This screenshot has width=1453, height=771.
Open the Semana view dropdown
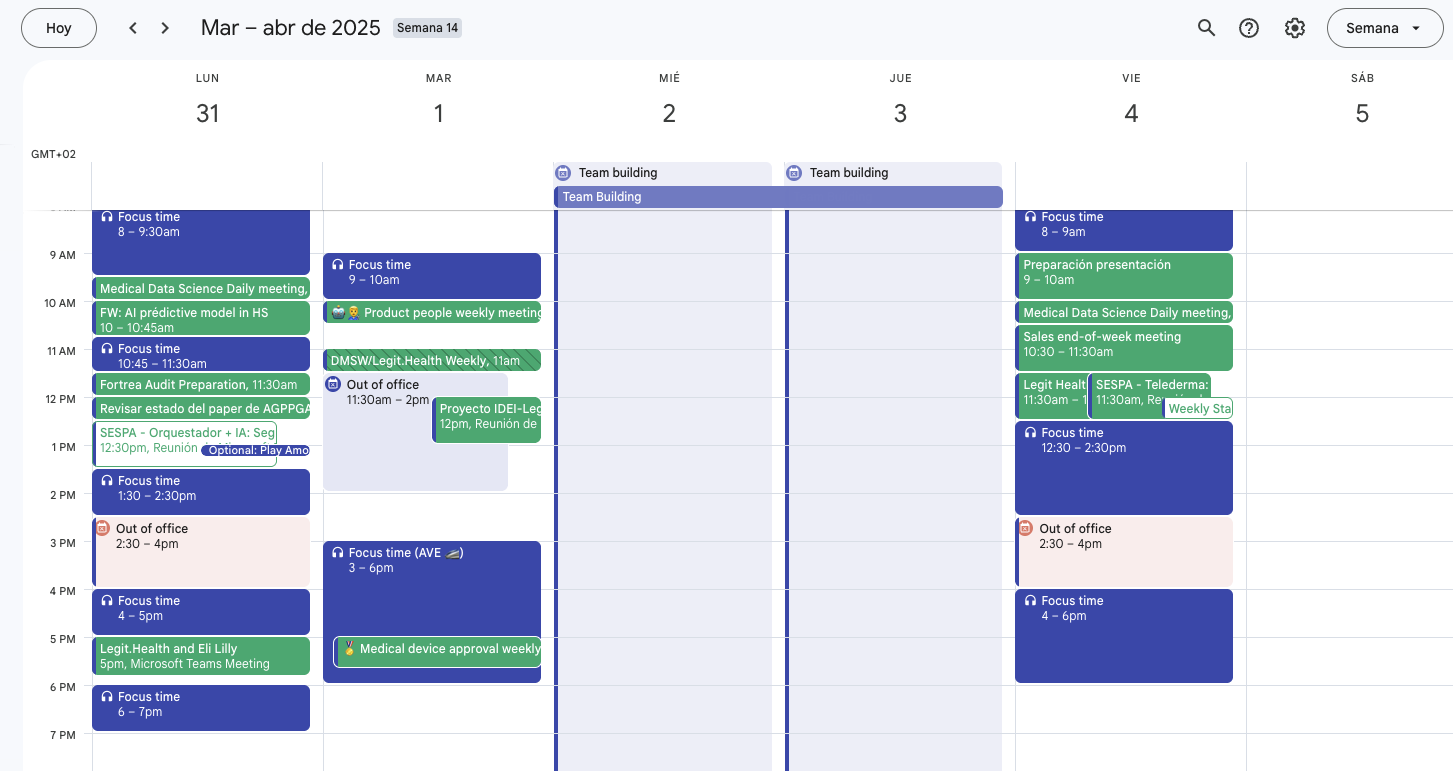(x=1385, y=28)
